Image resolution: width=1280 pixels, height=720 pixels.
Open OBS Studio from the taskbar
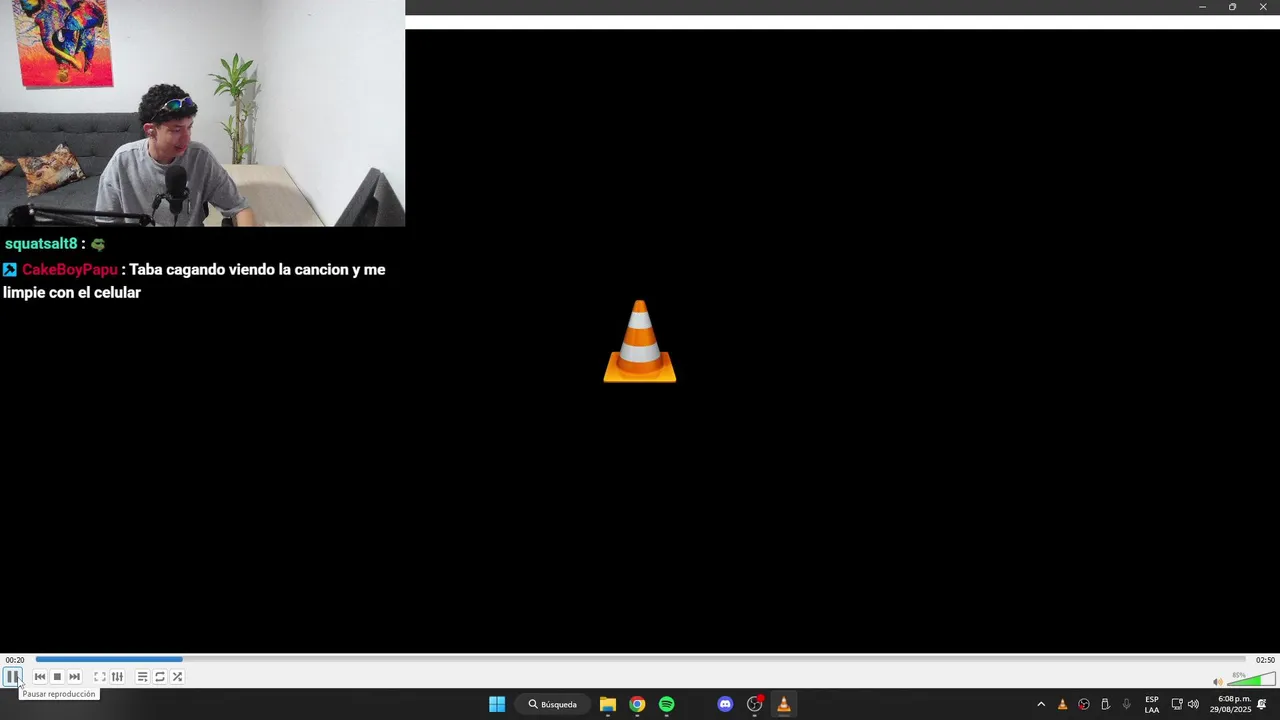tap(755, 704)
